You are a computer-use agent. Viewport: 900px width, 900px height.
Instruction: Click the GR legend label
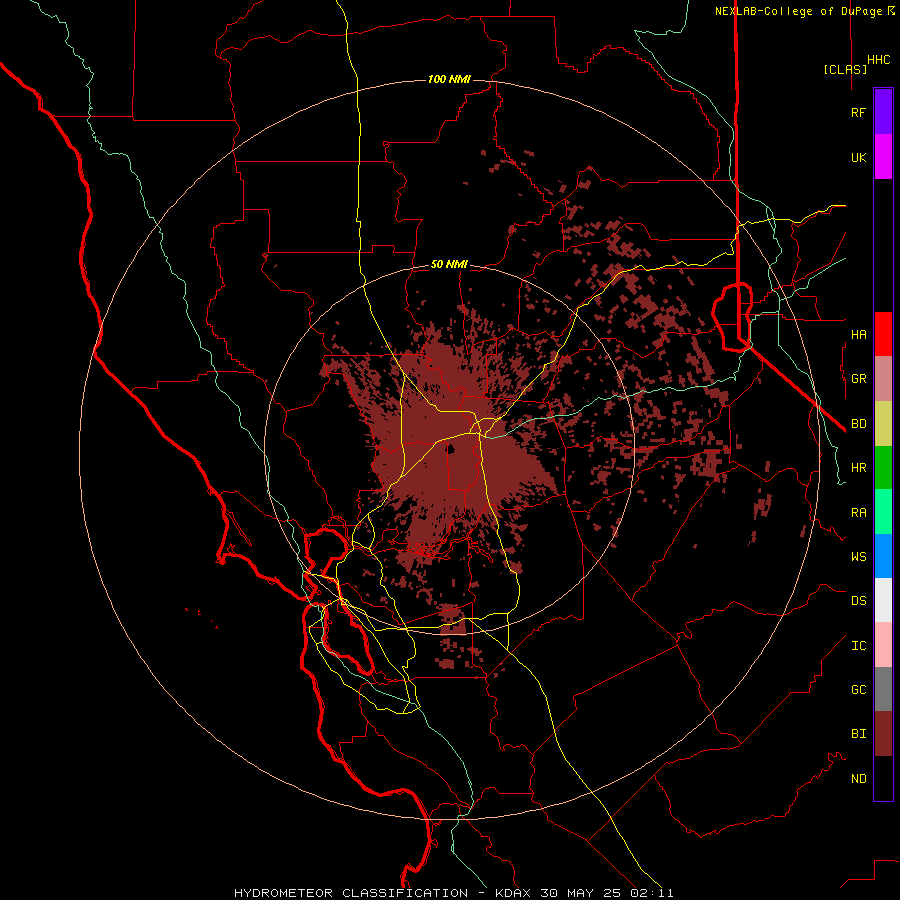tap(858, 379)
